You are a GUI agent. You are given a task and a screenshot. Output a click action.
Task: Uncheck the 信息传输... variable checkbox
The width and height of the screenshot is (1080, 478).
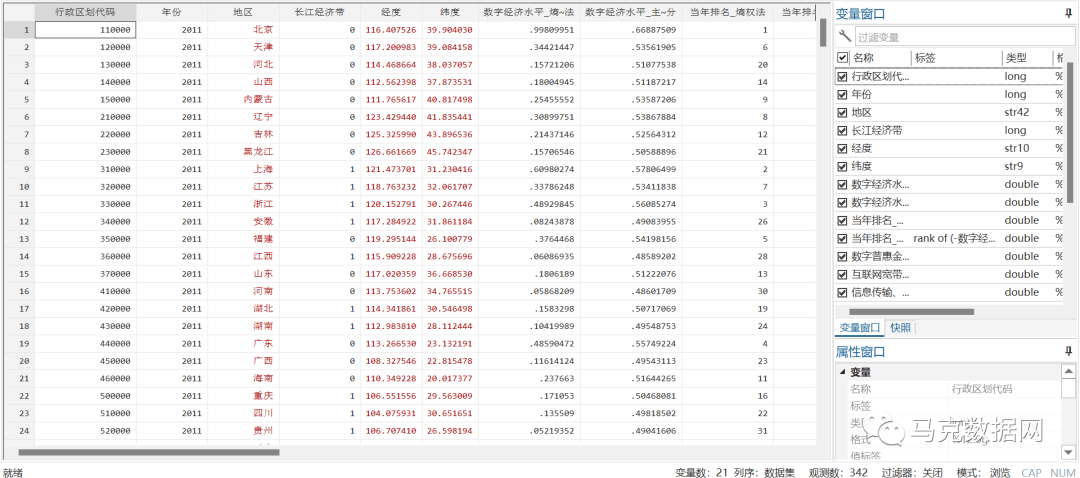[x=842, y=292]
